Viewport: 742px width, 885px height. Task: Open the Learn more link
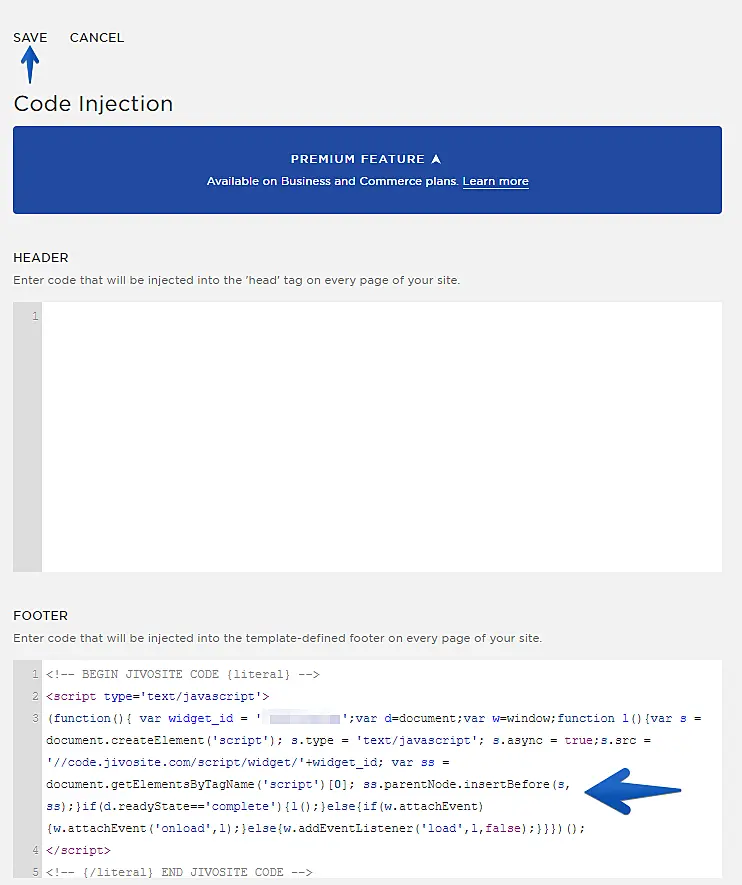(495, 181)
